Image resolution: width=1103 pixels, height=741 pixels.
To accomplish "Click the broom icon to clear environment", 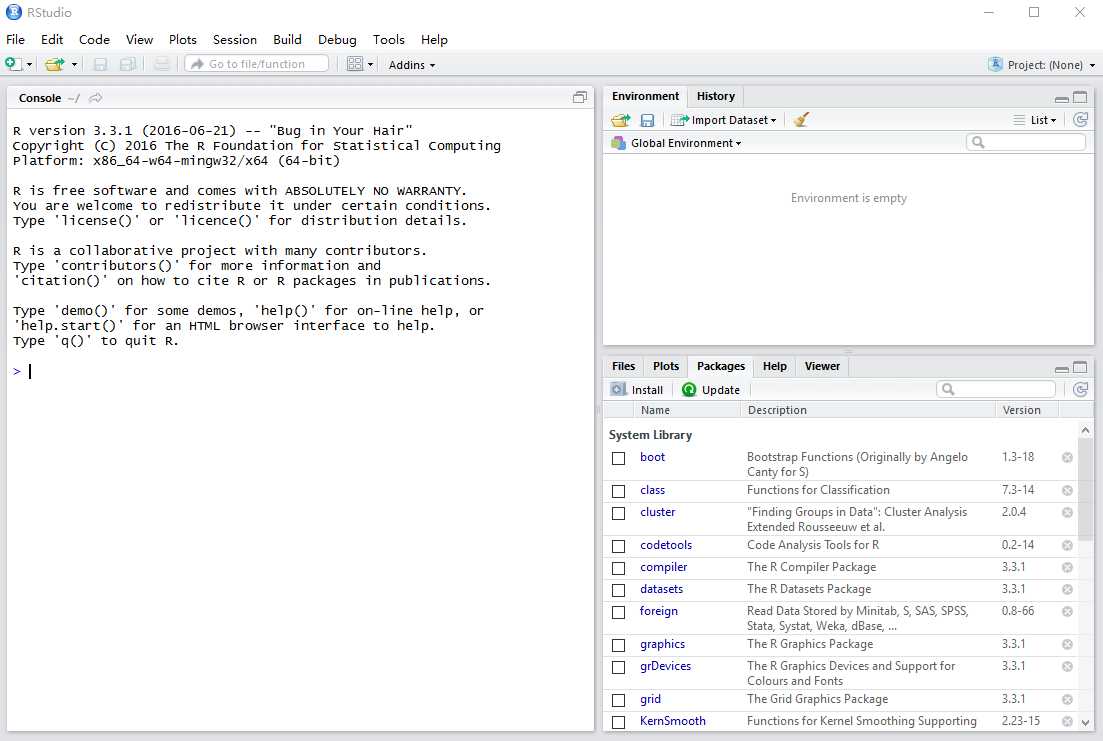I will 801,120.
